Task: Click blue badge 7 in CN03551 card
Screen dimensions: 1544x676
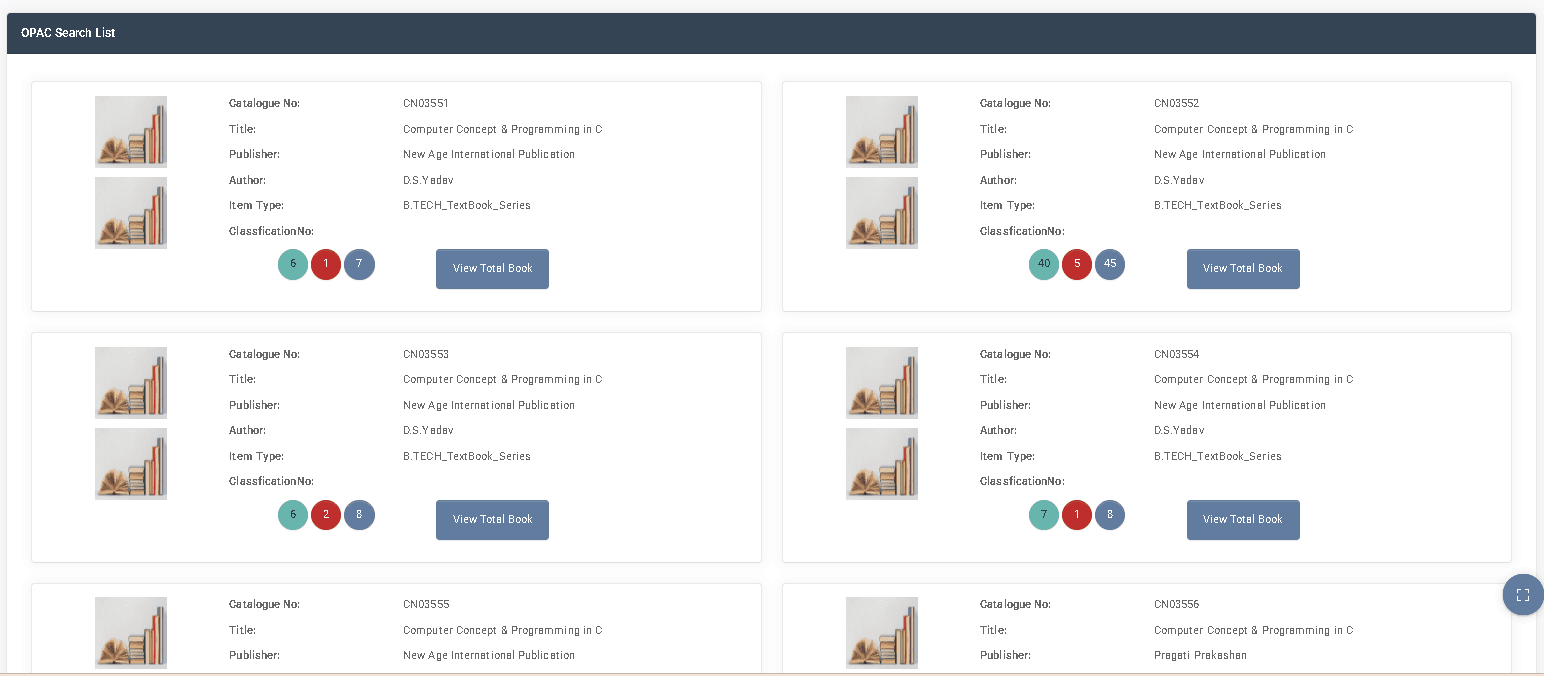Action: click(359, 264)
